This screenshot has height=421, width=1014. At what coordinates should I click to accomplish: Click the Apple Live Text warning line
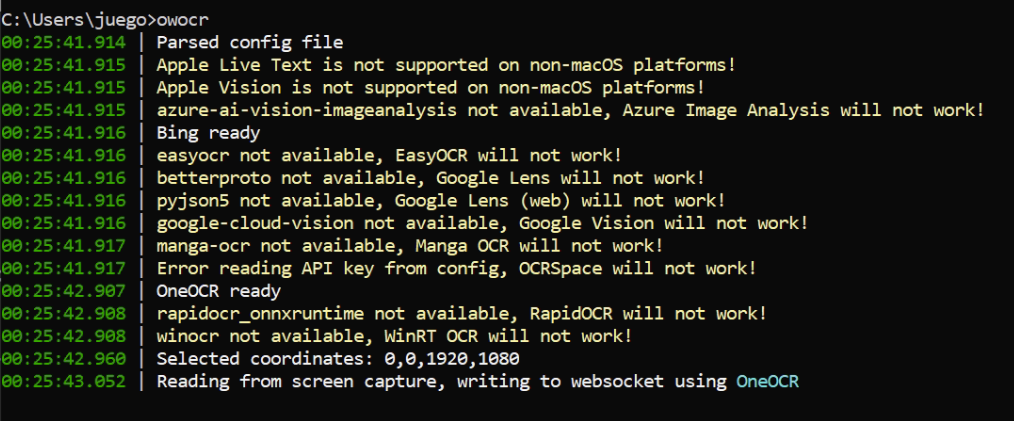tap(446, 65)
